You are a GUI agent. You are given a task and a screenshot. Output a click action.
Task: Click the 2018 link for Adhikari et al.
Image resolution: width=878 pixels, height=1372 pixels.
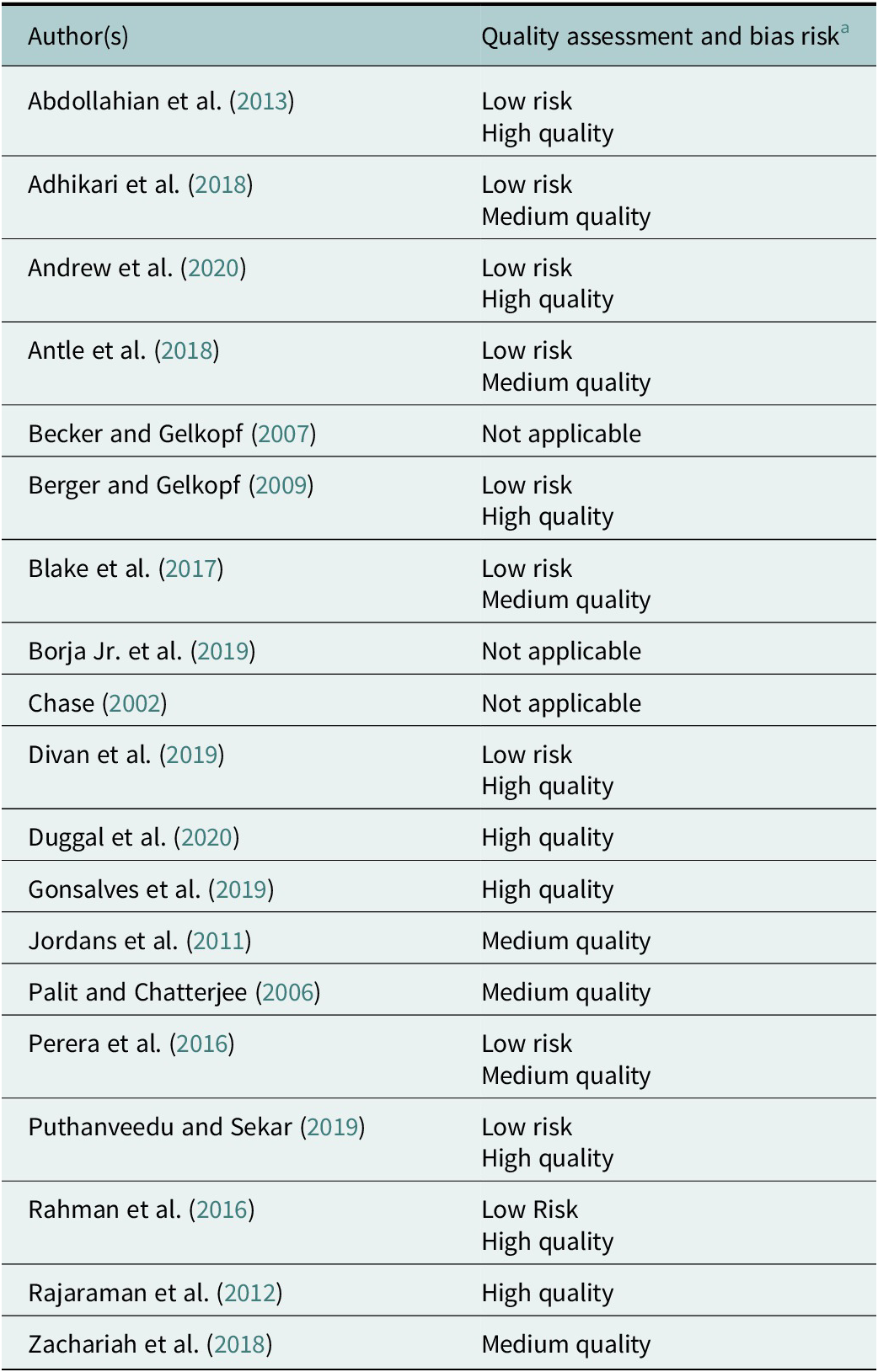pyautogui.click(x=221, y=185)
